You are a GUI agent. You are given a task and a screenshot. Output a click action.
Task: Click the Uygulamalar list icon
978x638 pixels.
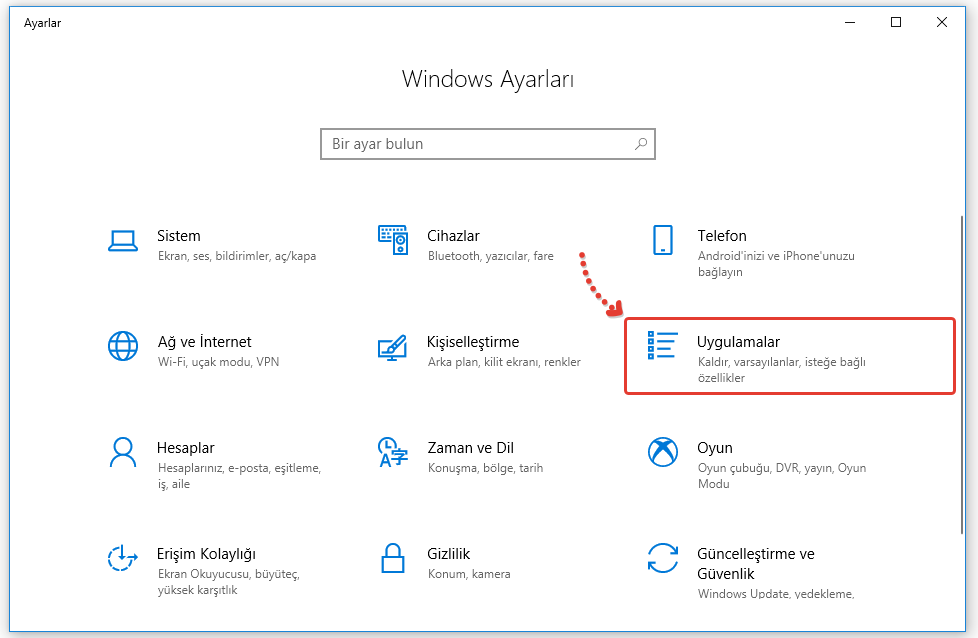point(662,346)
